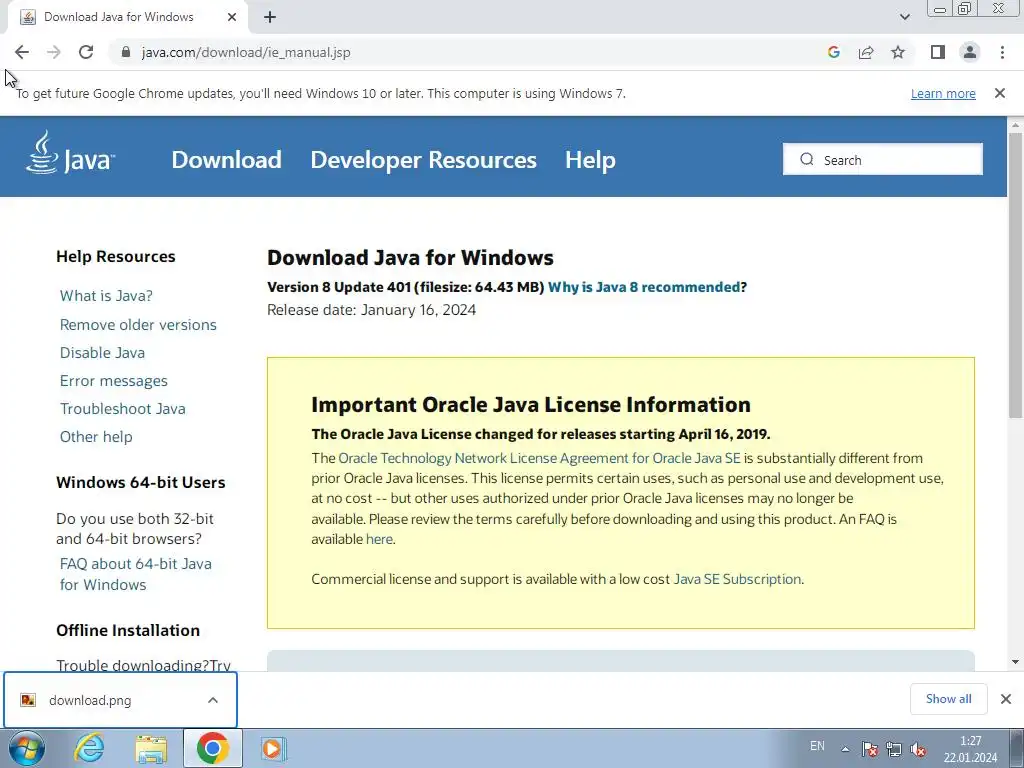
Task: Bookmark this tab with the star icon
Action: tap(898, 52)
